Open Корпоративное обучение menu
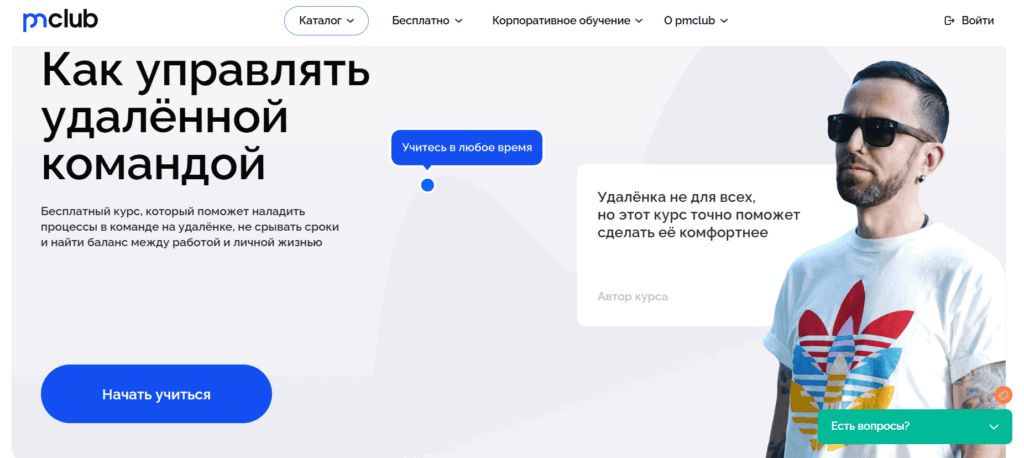1024x458 pixels. tap(568, 20)
